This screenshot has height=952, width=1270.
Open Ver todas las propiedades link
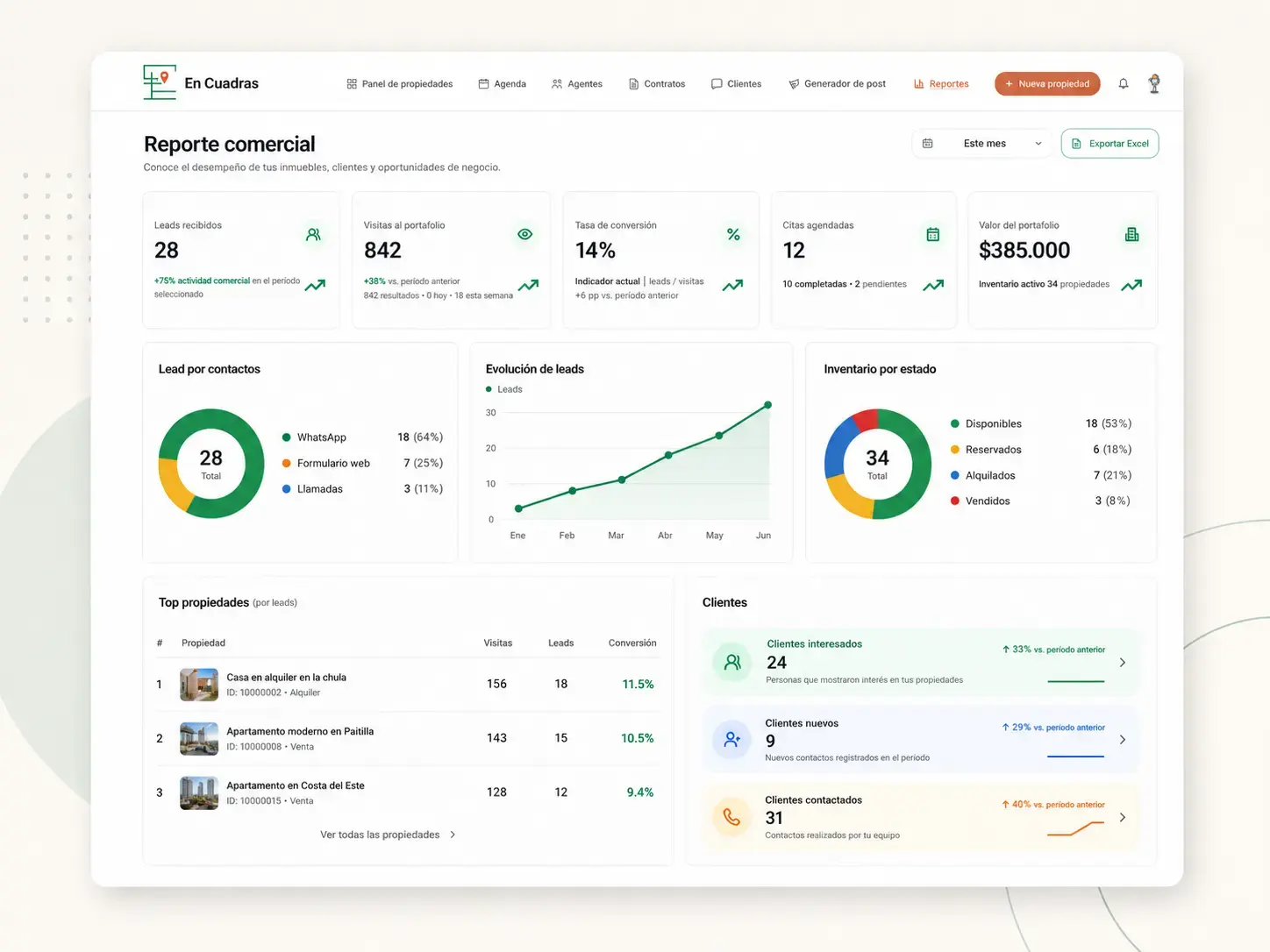point(380,835)
